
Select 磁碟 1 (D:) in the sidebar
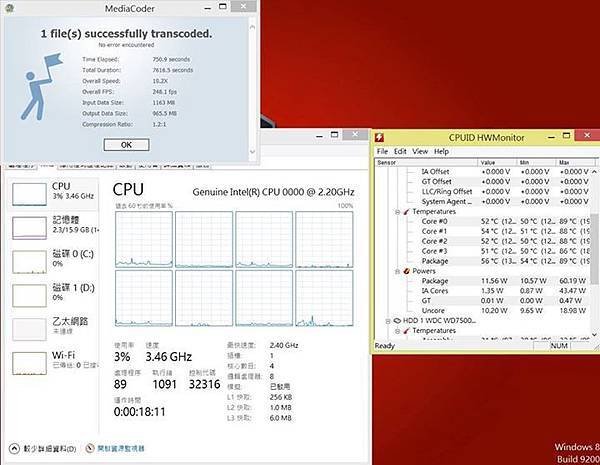53,295
